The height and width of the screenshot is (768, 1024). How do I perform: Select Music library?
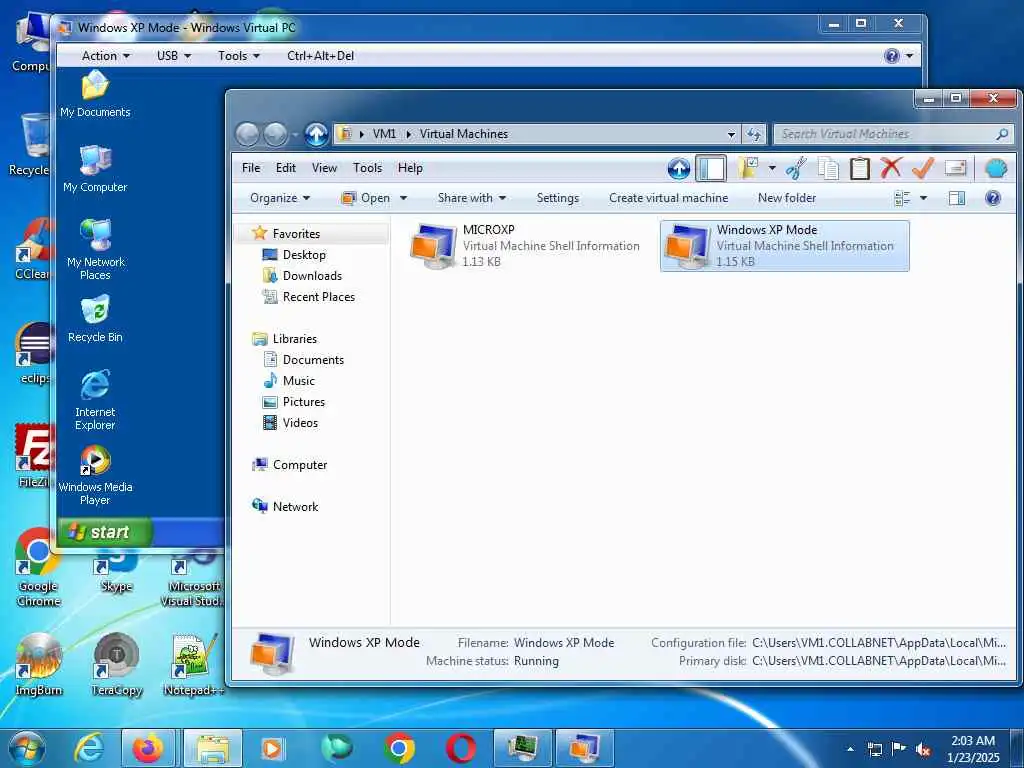coord(298,381)
